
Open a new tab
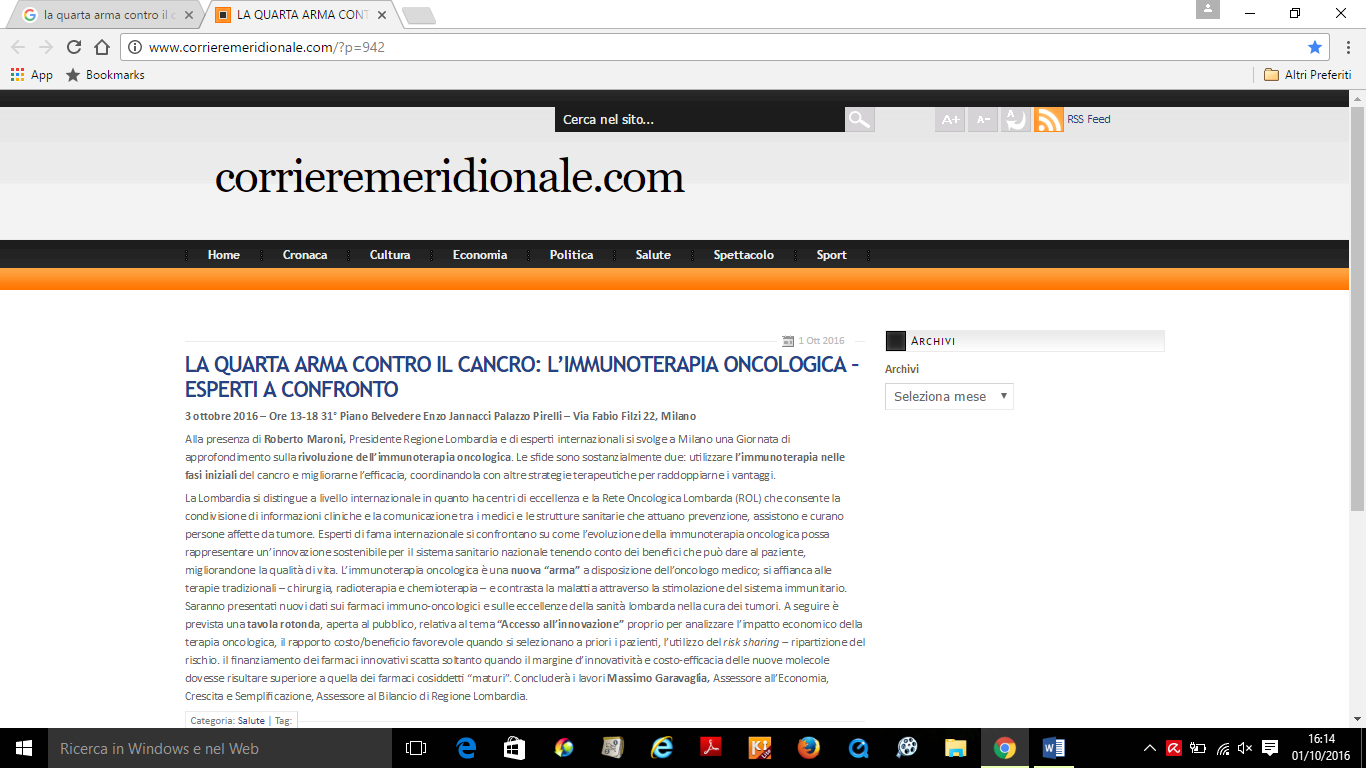pos(418,16)
